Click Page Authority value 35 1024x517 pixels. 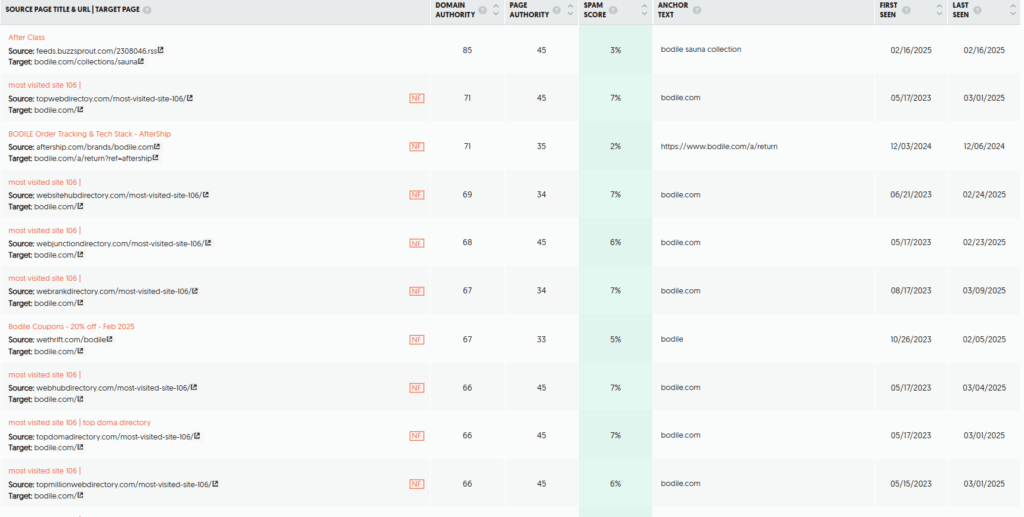[x=541, y=147]
